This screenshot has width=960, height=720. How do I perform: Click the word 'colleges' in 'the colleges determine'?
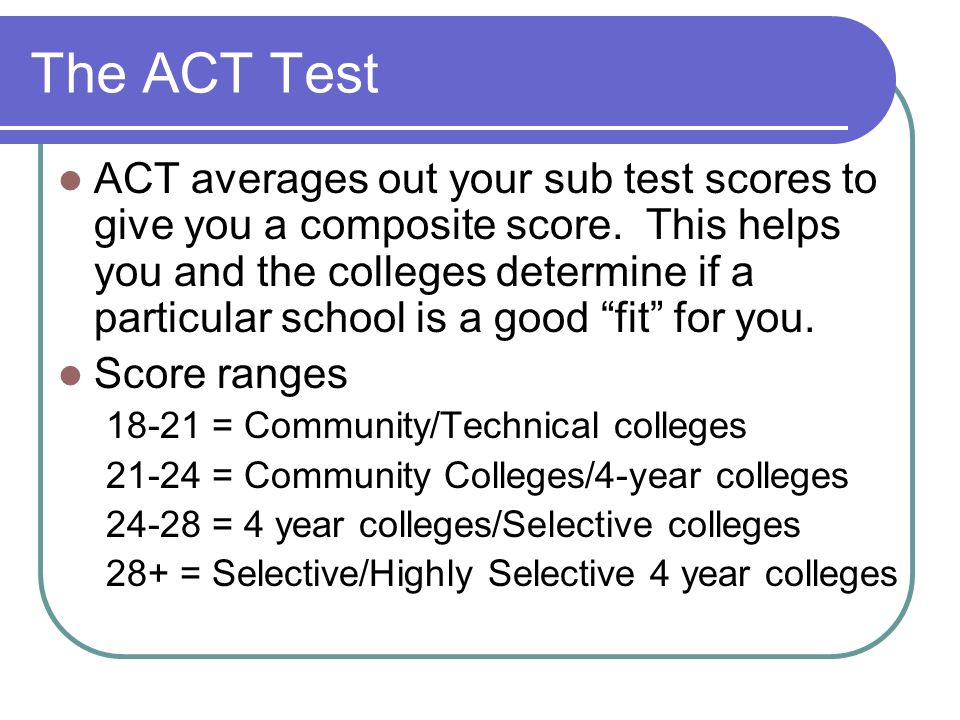pyautogui.click(x=407, y=272)
